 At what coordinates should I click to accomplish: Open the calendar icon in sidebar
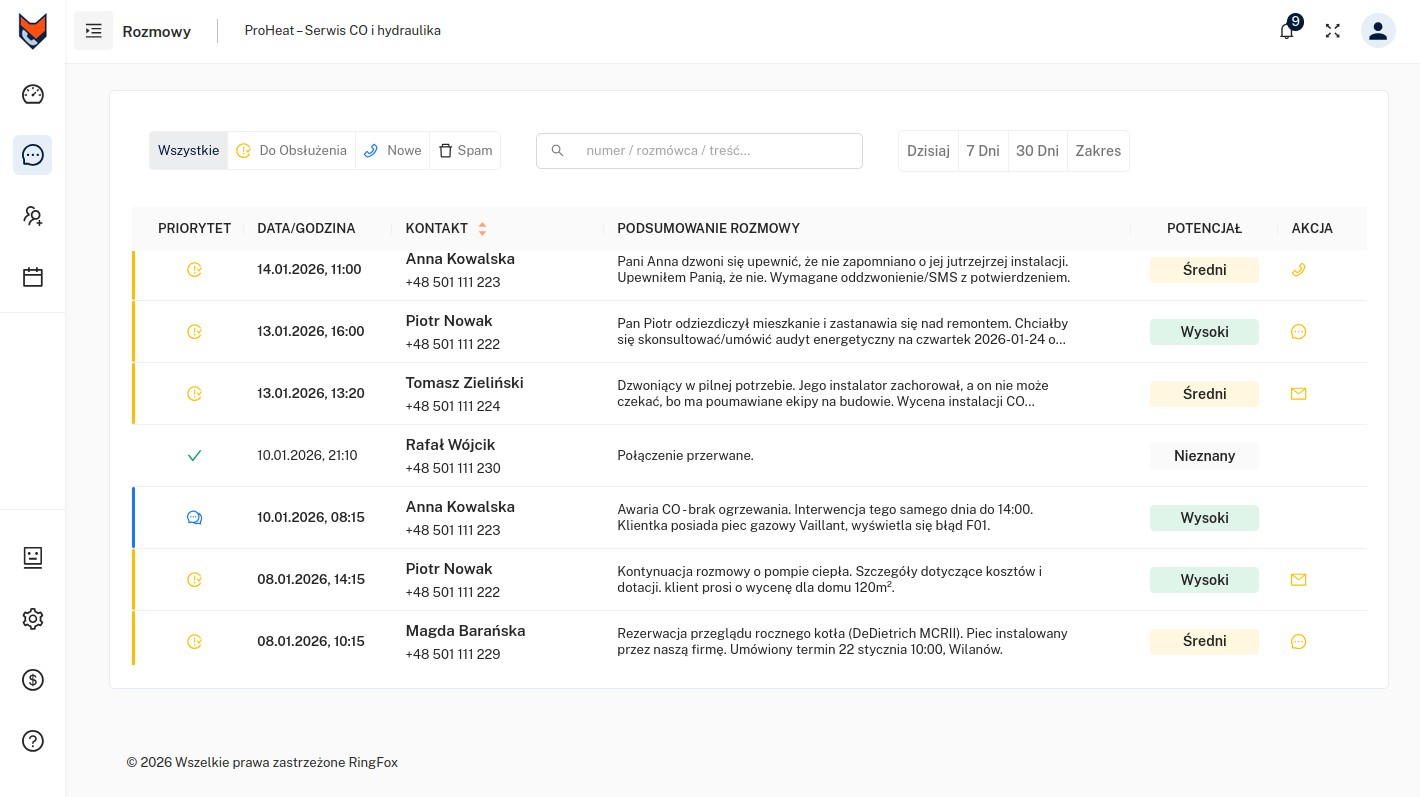click(x=33, y=277)
